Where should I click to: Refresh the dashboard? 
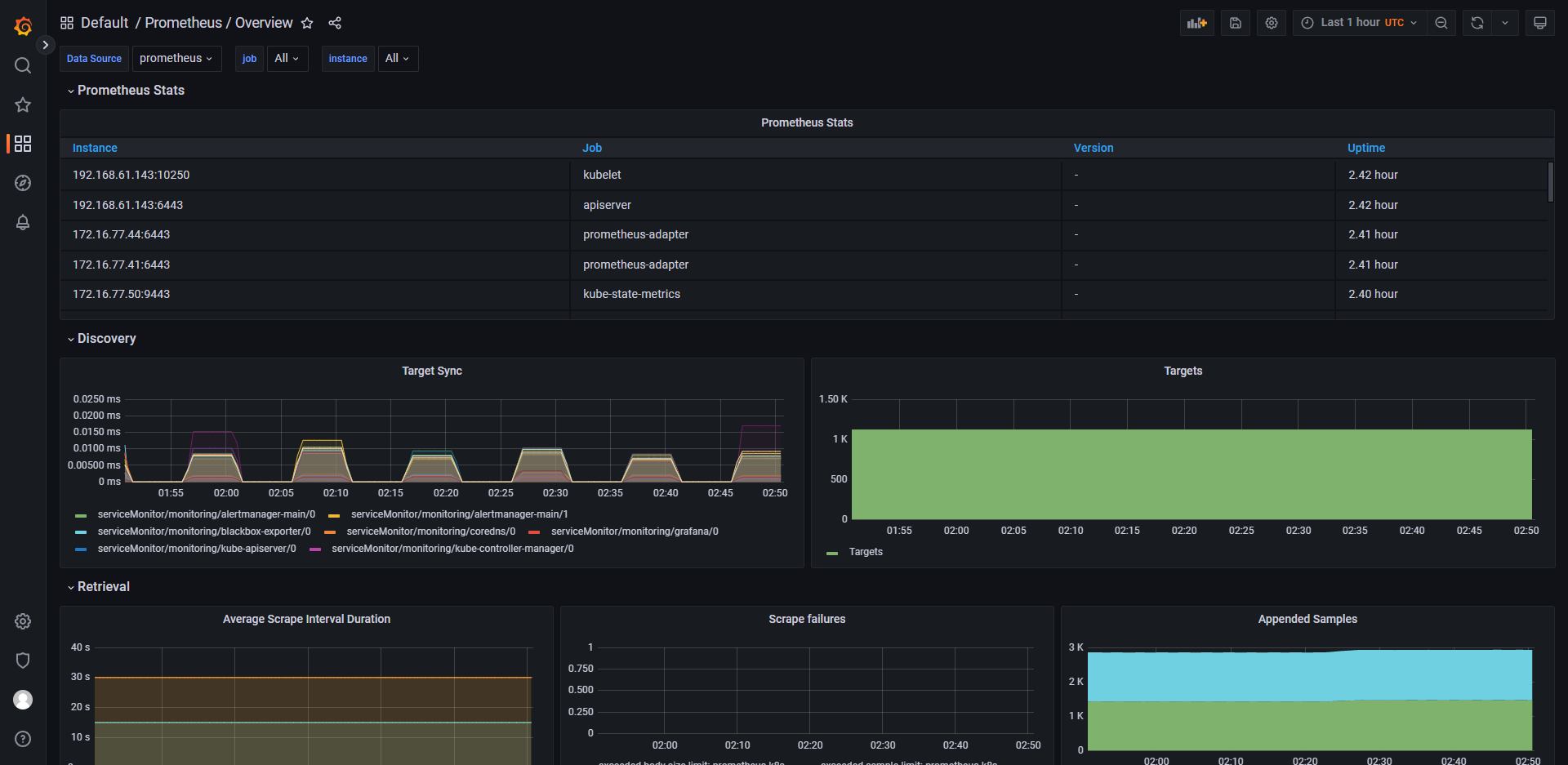click(1477, 23)
